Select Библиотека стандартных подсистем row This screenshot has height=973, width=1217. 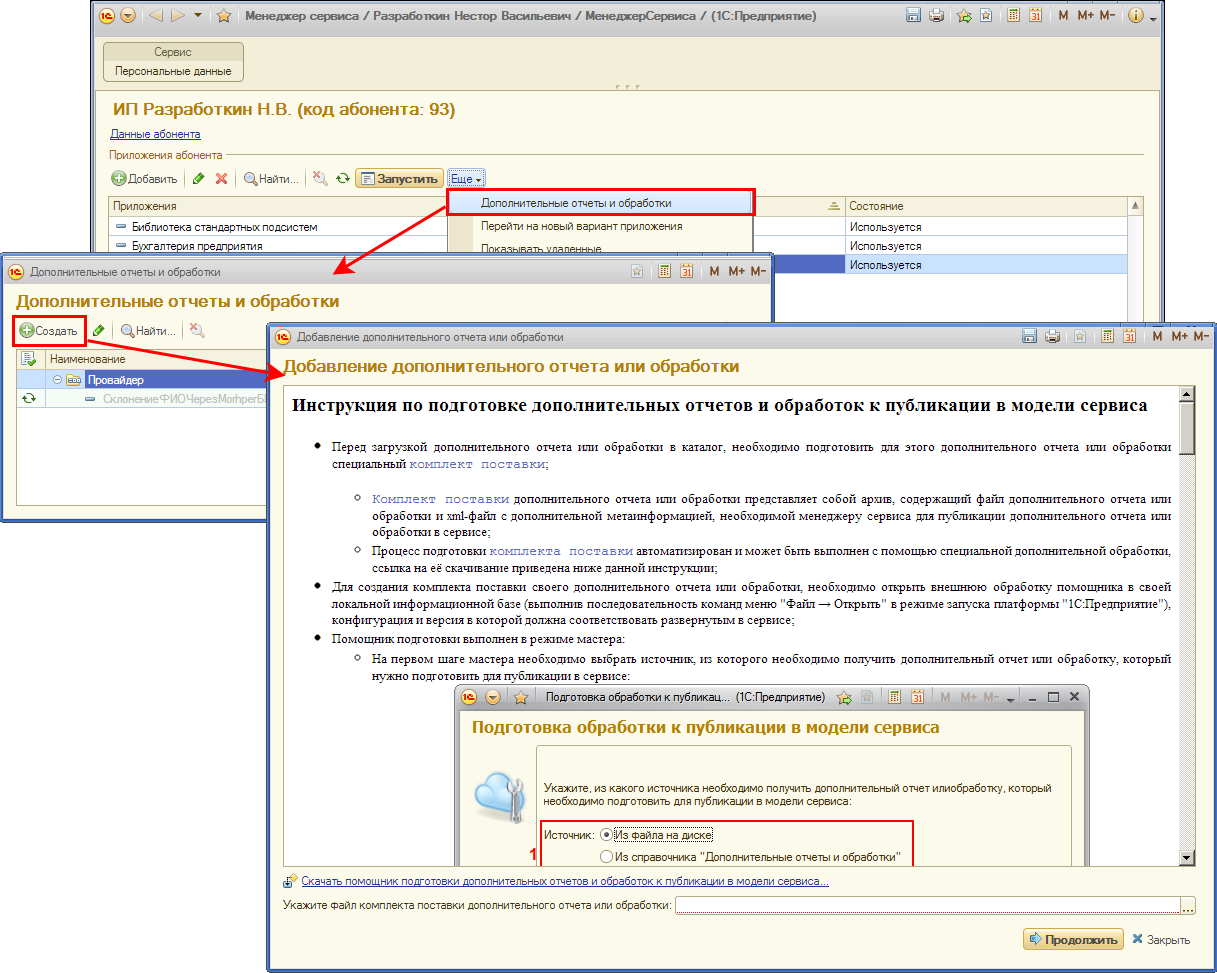[278, 227]
